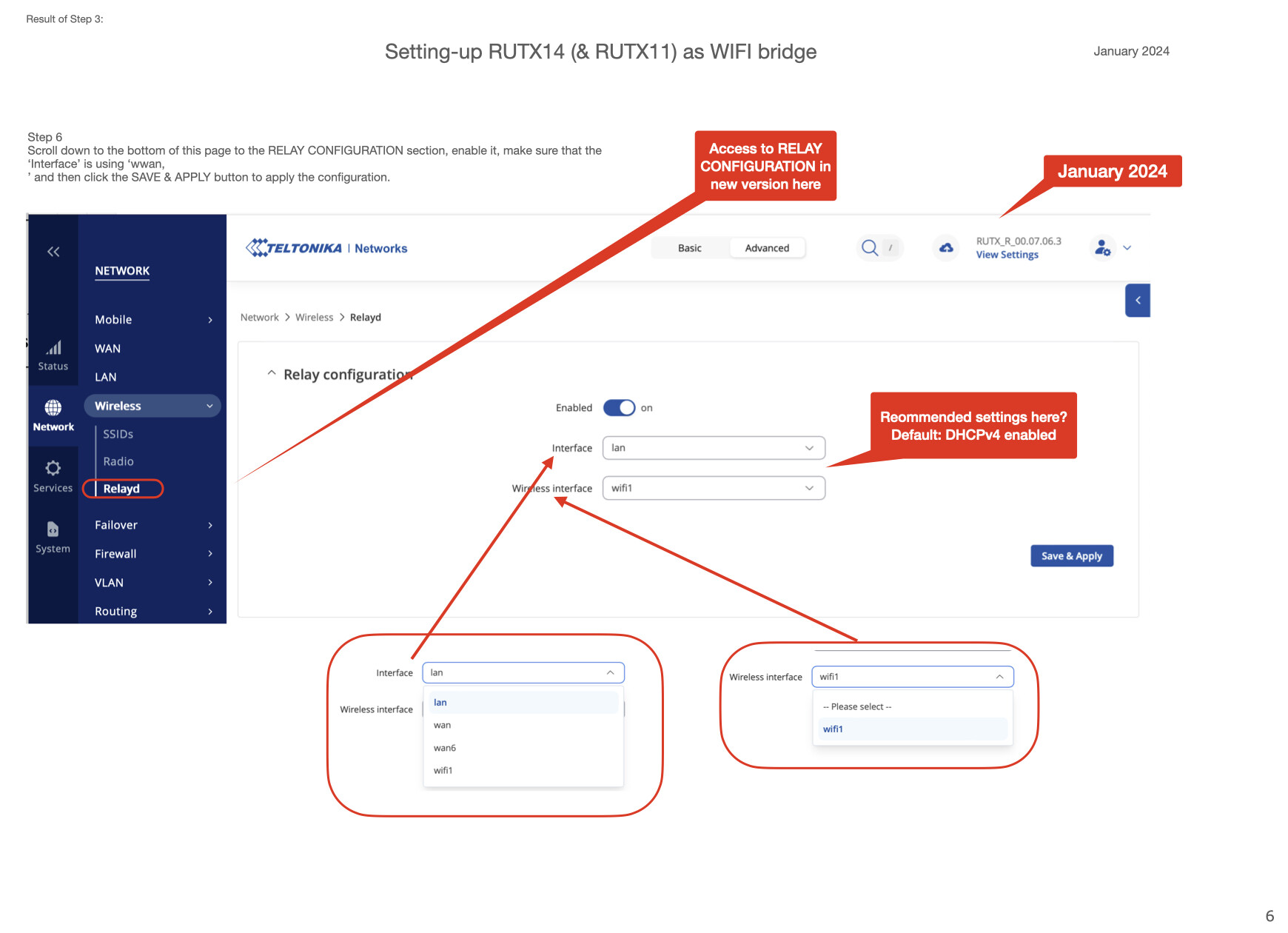Click the blue side panel collapse arrow
This screenshot has height=933, width=1288.
pyautogui.click(x=1138, y=301)
